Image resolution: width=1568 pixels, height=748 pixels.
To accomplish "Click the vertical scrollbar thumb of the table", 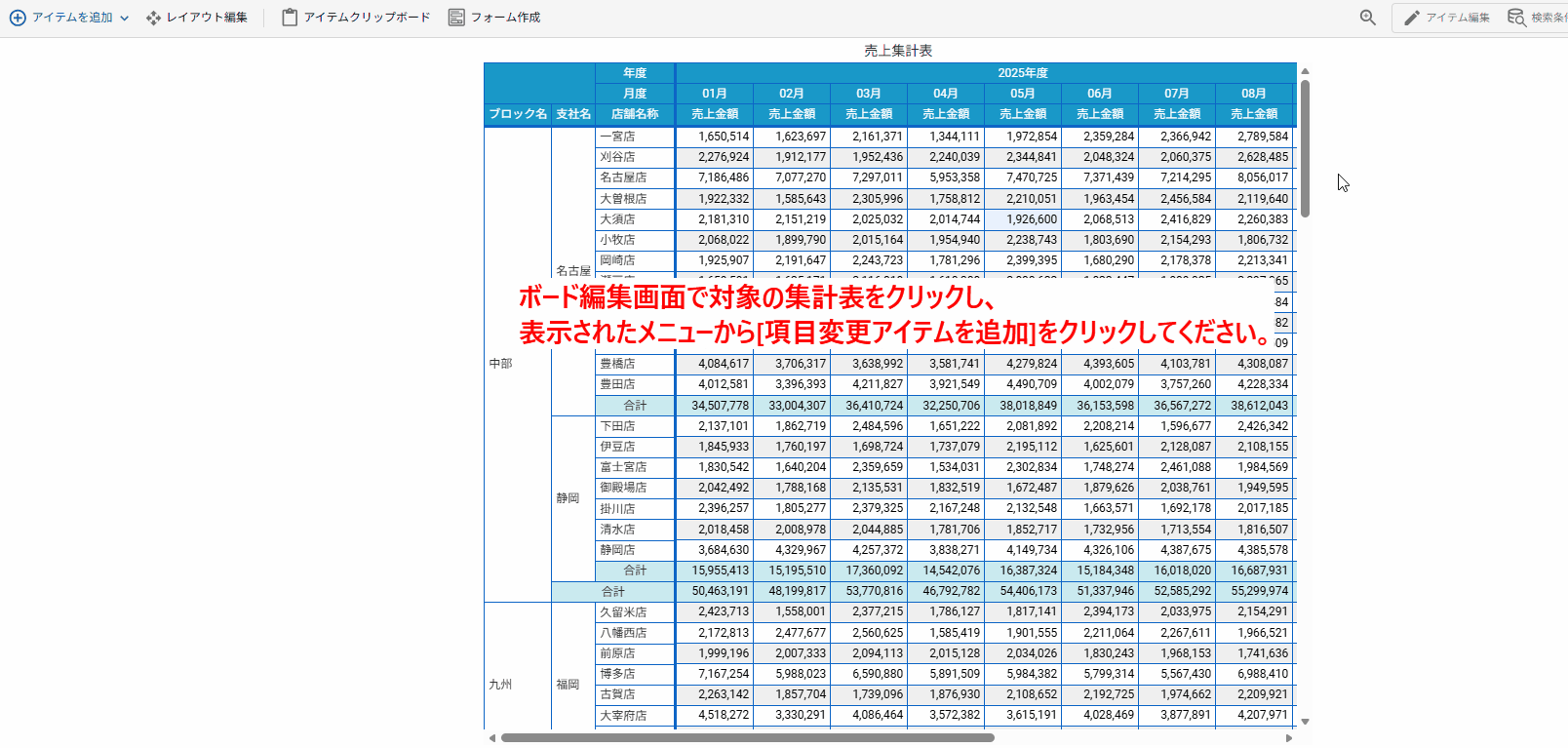I will [1305, 146].
